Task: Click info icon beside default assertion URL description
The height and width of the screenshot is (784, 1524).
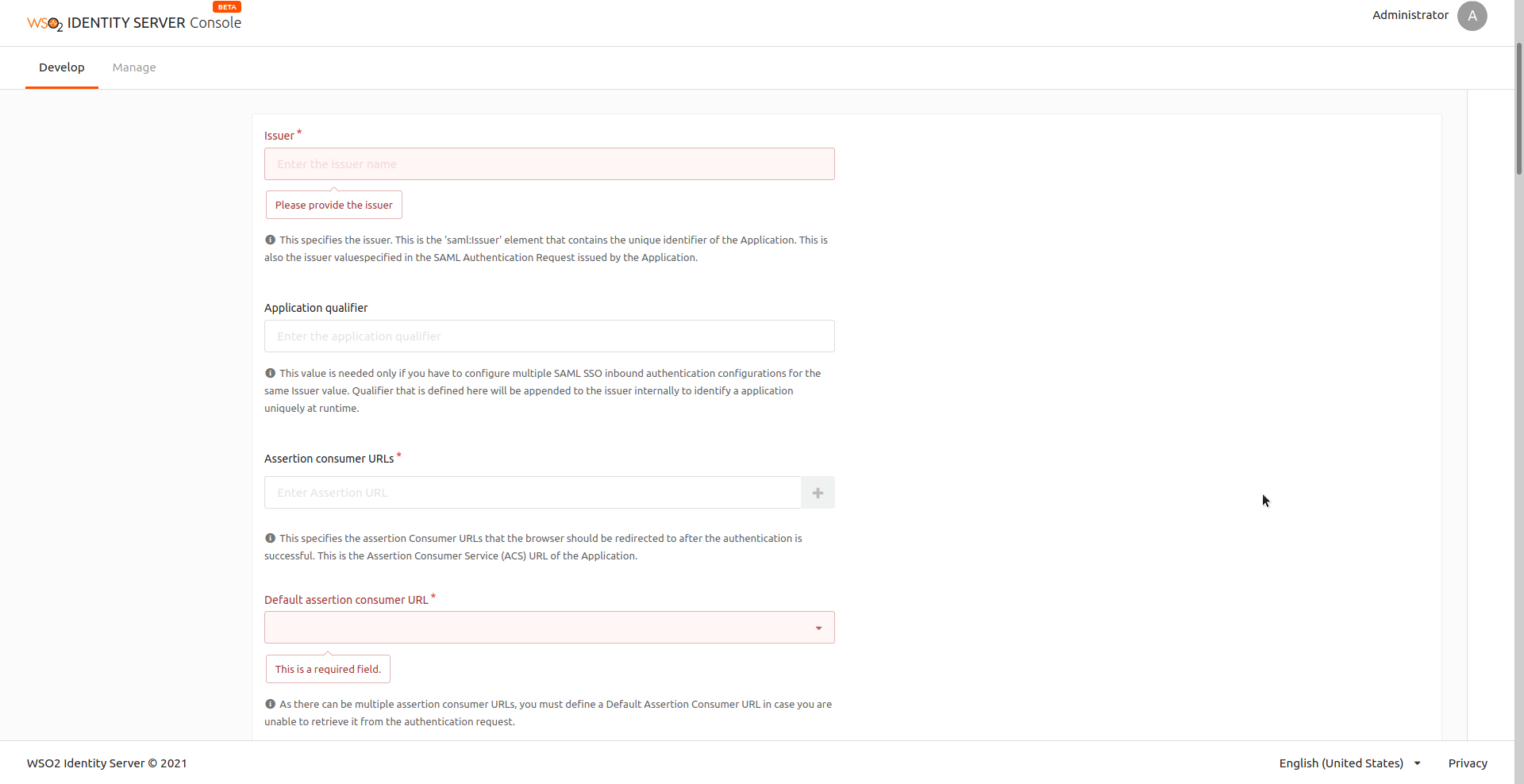Action: 270,704
